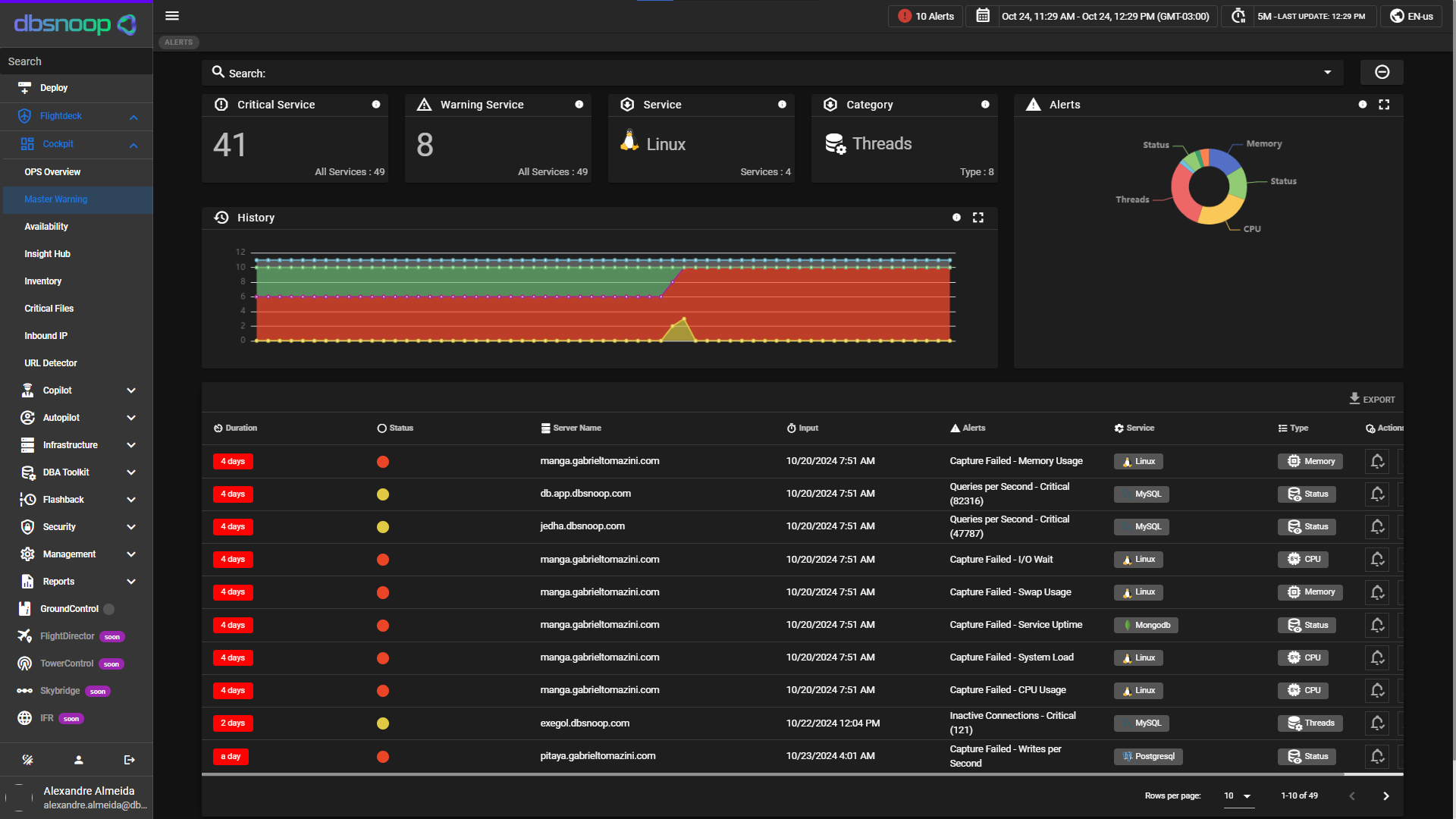This screenshot has width=1456, height=819.
Task: Click the 10 Alerts button in top bar
Action: click(924, 16)
